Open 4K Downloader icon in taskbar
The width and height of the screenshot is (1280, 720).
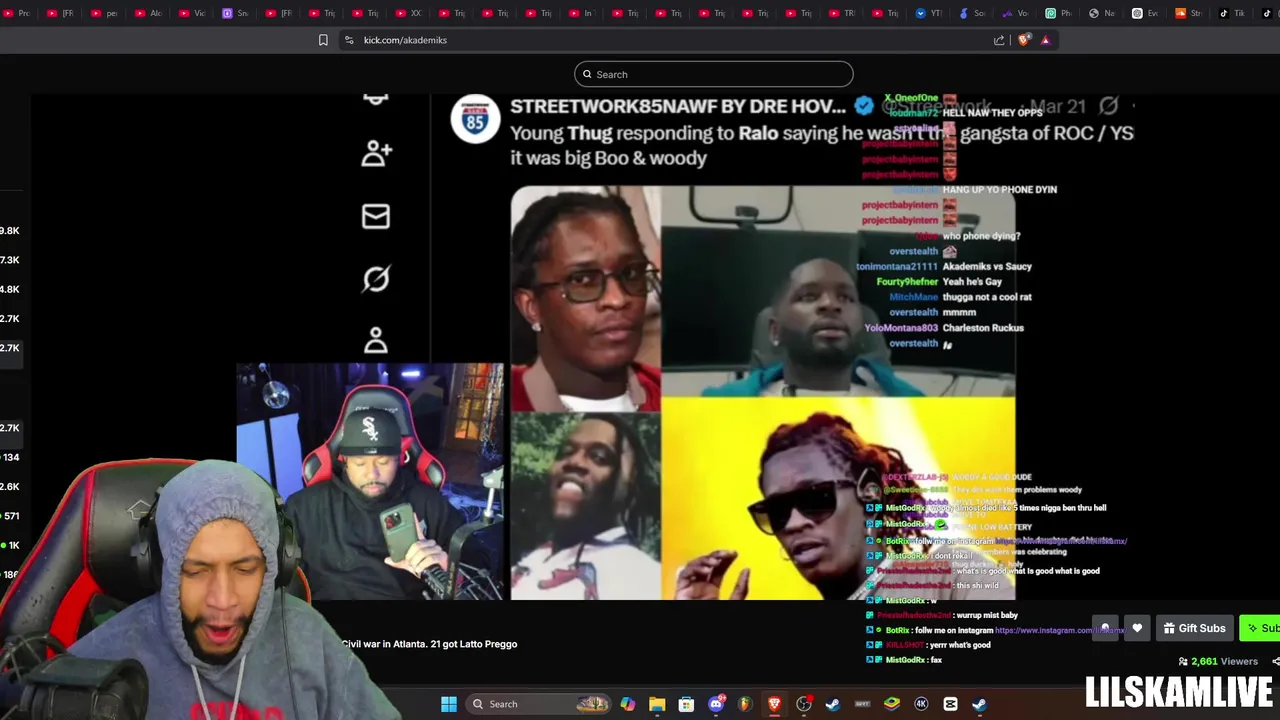click(x=921, y=704)
